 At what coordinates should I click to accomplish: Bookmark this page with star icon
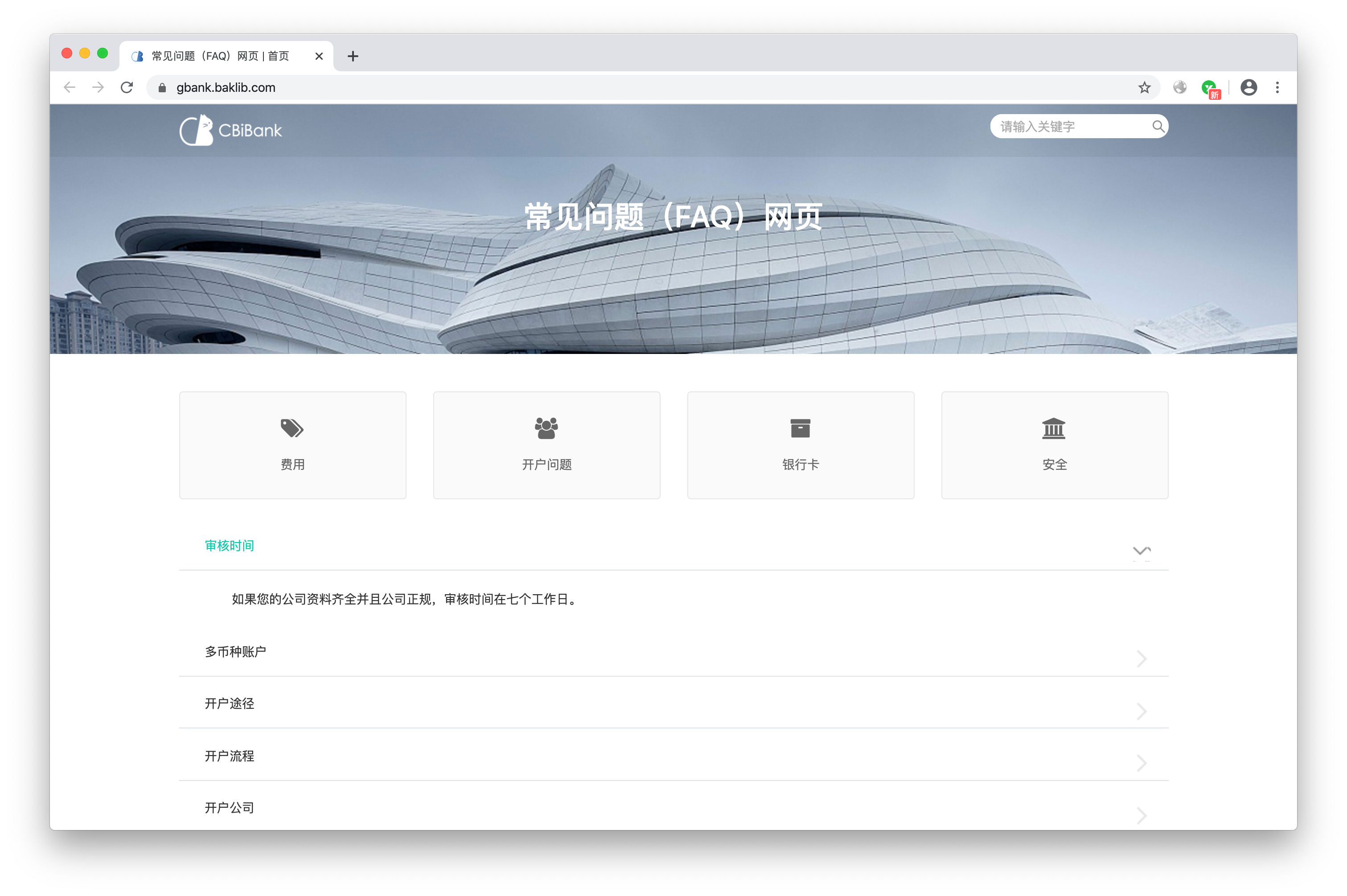click(x=1144, y=87)
